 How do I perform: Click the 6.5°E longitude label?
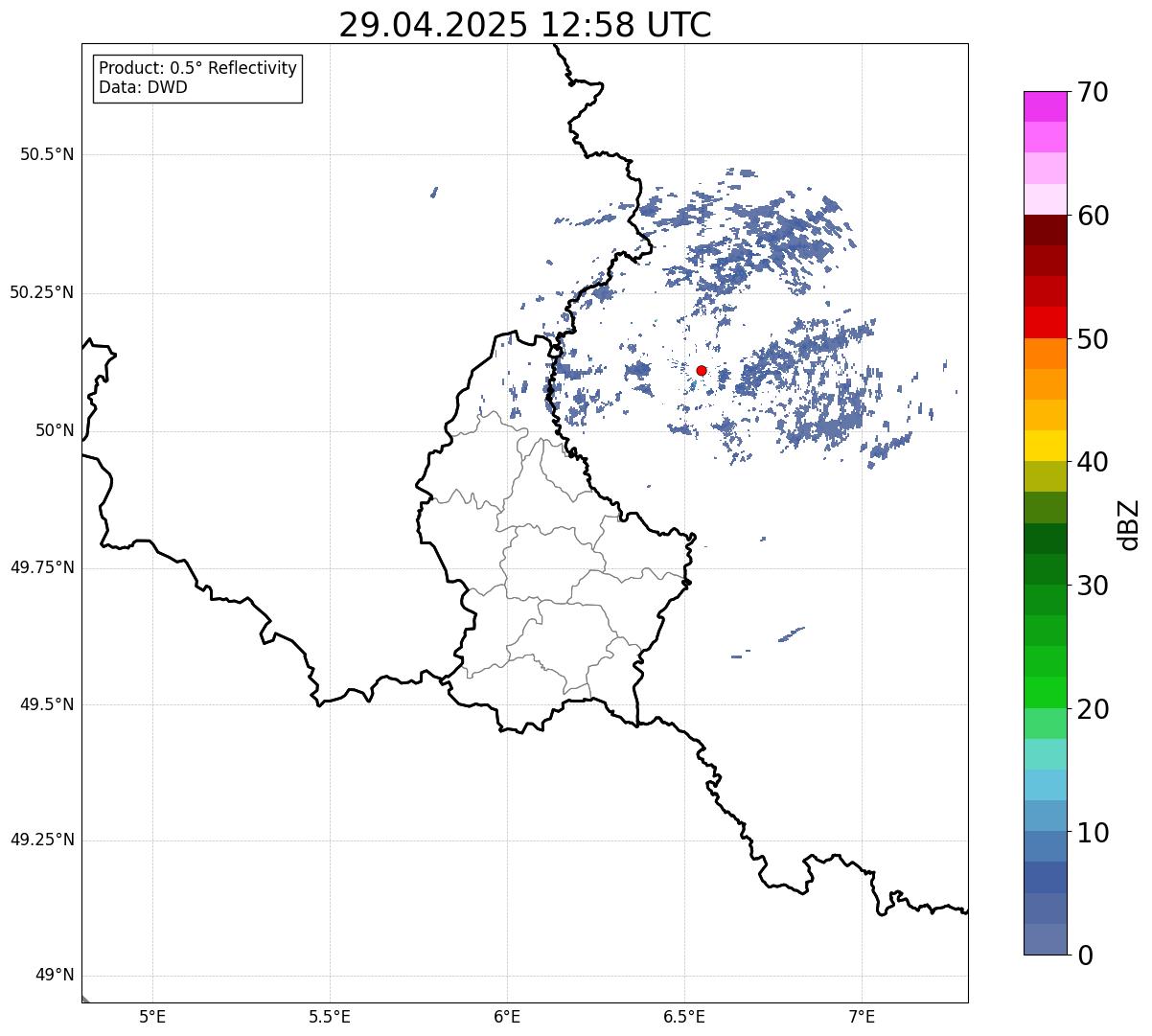tap(684, 1016)
